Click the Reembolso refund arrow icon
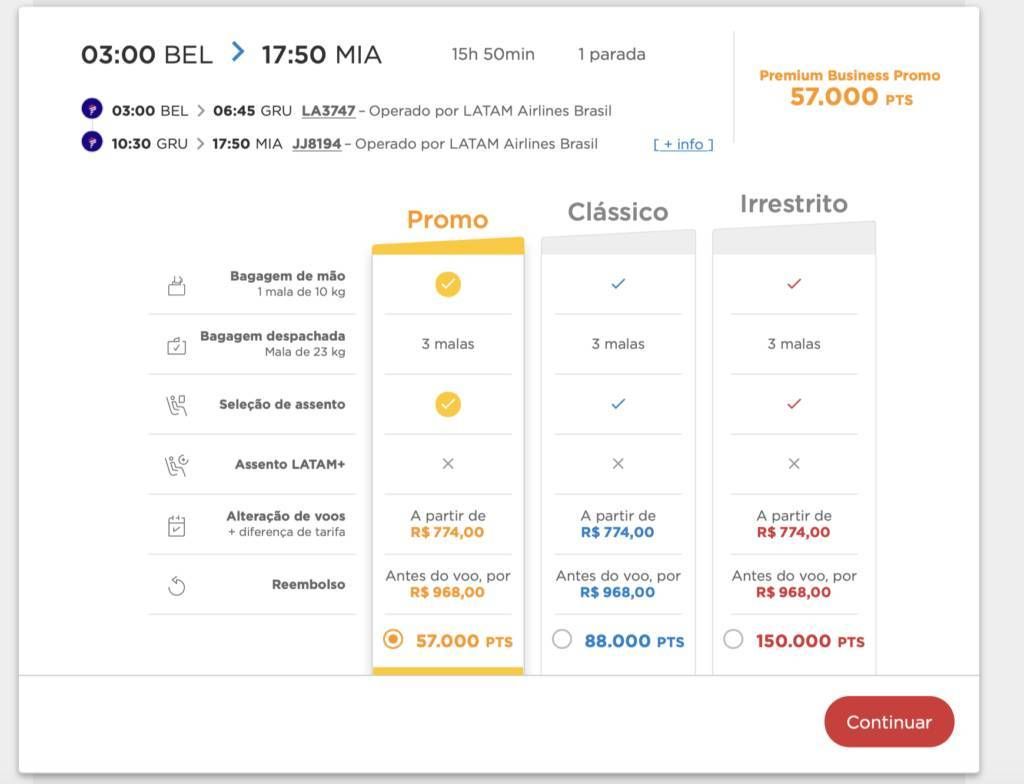Image resolution: width=1024 pixels, height=784 pixels. (x=176, y=586)
